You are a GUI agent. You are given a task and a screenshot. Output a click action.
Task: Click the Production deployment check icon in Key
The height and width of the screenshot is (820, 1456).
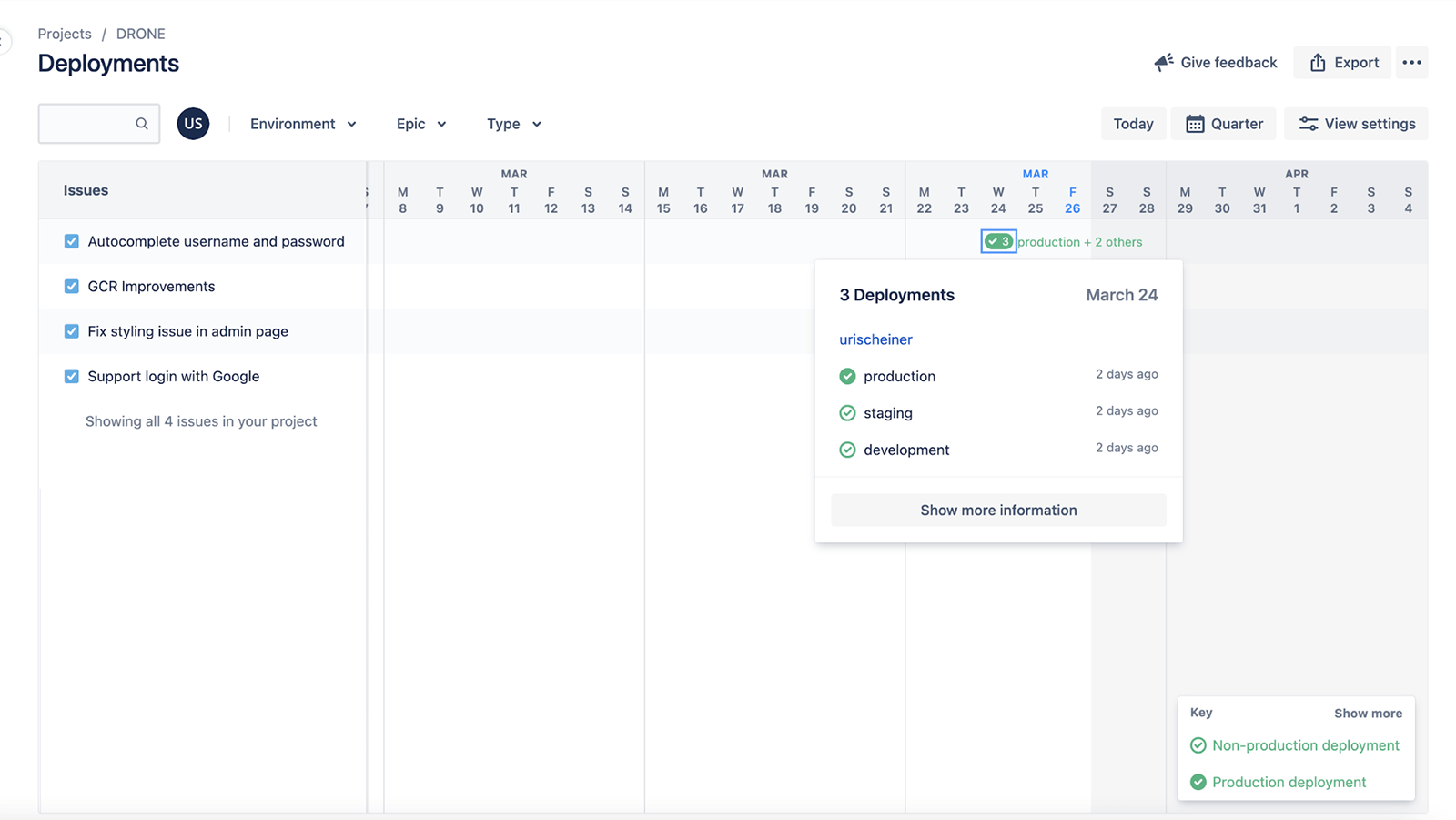1198,781
